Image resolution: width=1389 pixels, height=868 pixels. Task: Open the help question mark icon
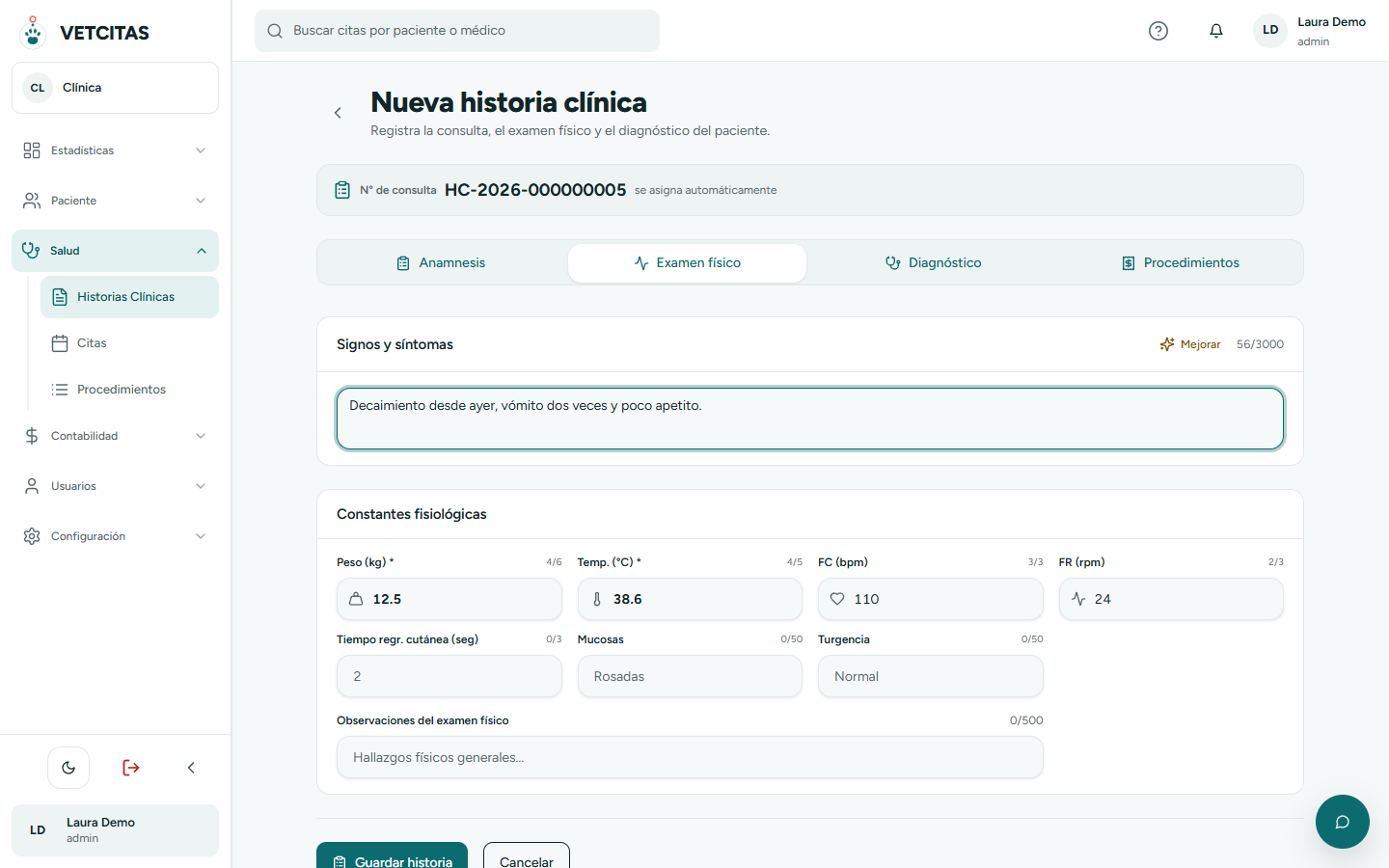click(x=1158, y=31)
